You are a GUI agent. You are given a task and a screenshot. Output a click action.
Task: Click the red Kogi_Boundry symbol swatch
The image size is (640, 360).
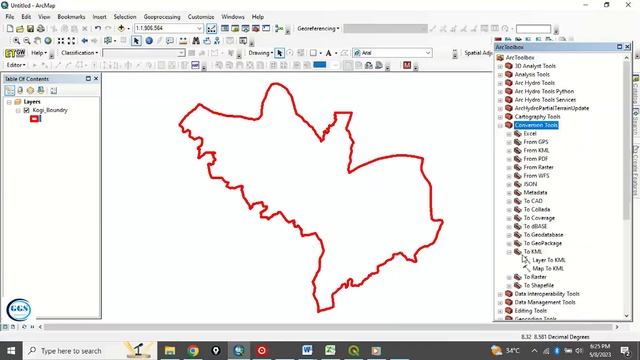point(35,119)
